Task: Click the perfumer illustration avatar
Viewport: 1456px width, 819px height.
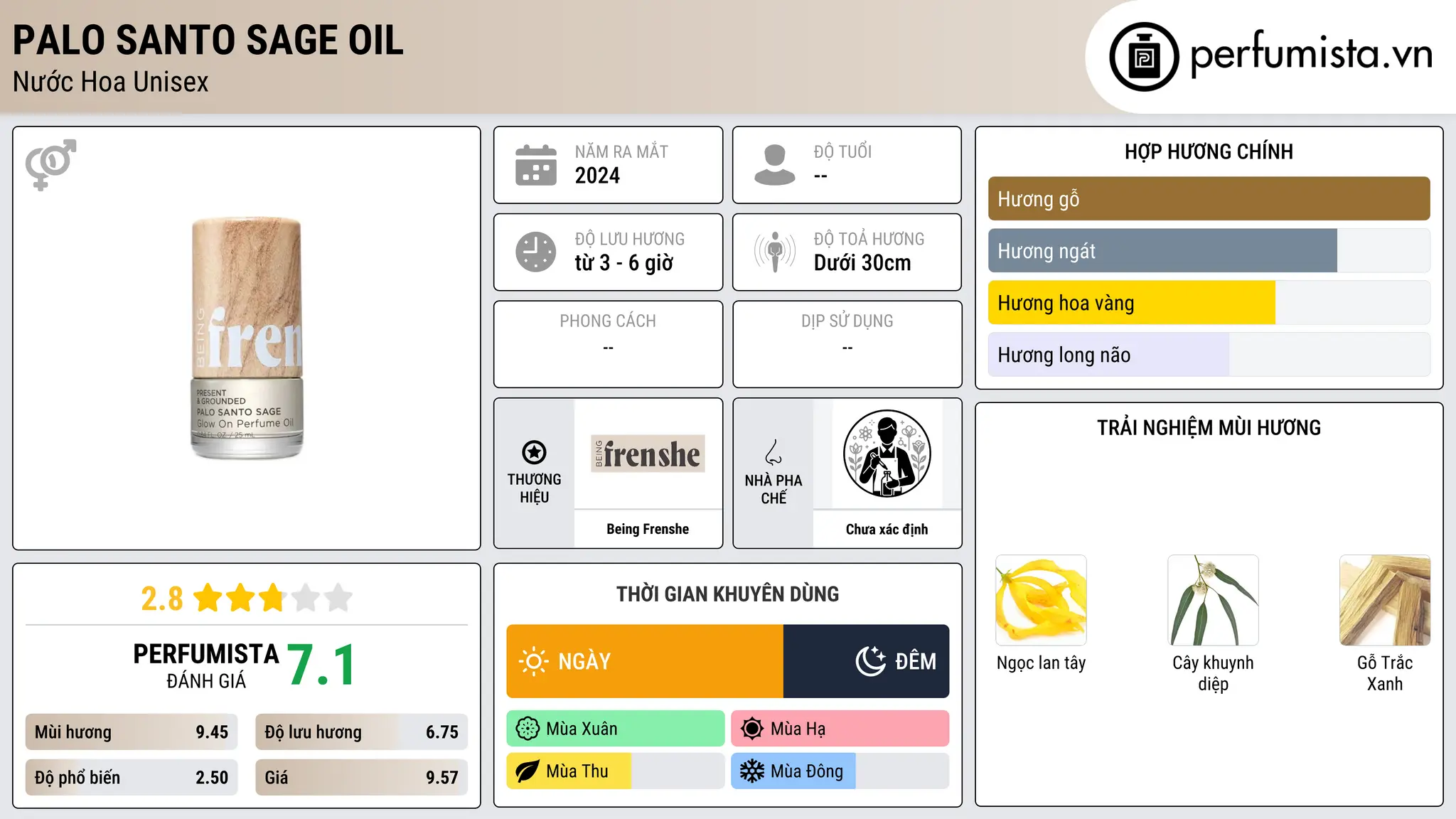Action: pyautogui.click(x=887, y=454)
